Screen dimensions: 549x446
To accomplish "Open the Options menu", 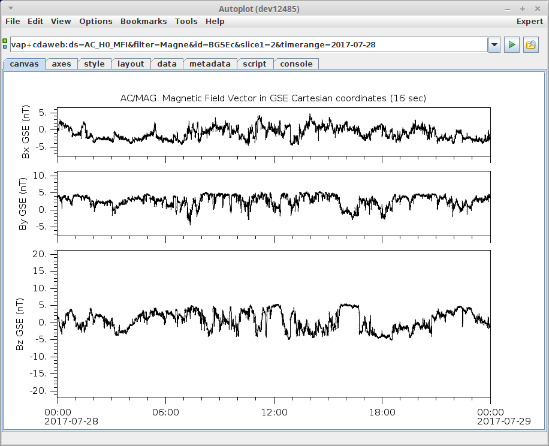I will [96, 21].
